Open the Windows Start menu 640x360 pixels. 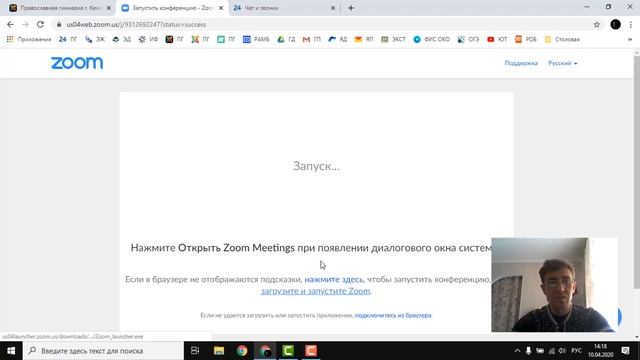coord(11,351)
